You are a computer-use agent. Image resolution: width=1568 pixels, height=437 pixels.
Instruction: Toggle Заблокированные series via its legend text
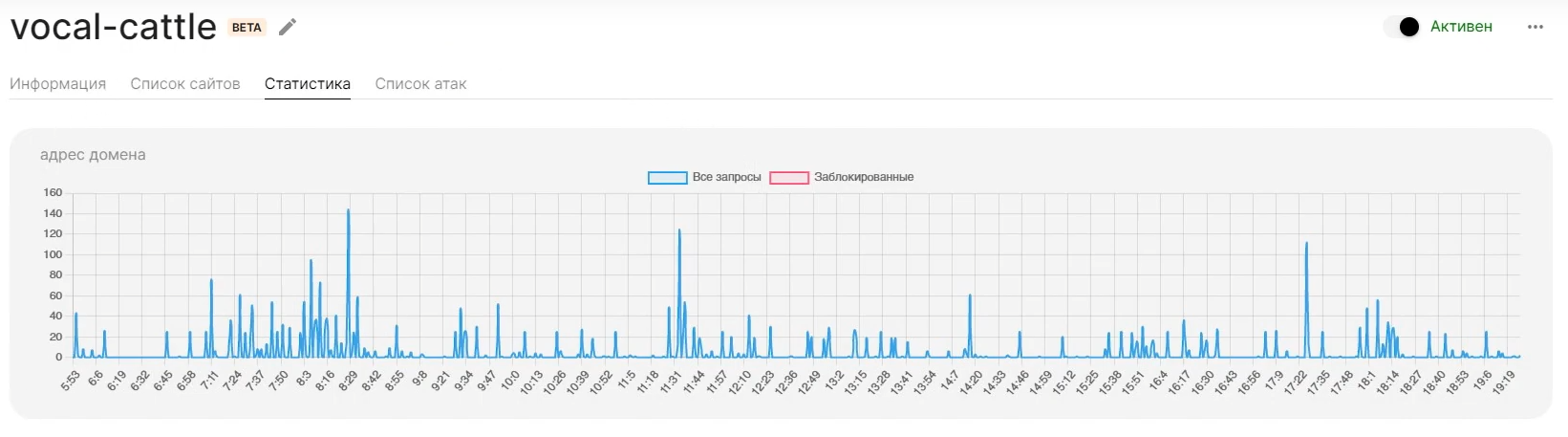point(864,178)
